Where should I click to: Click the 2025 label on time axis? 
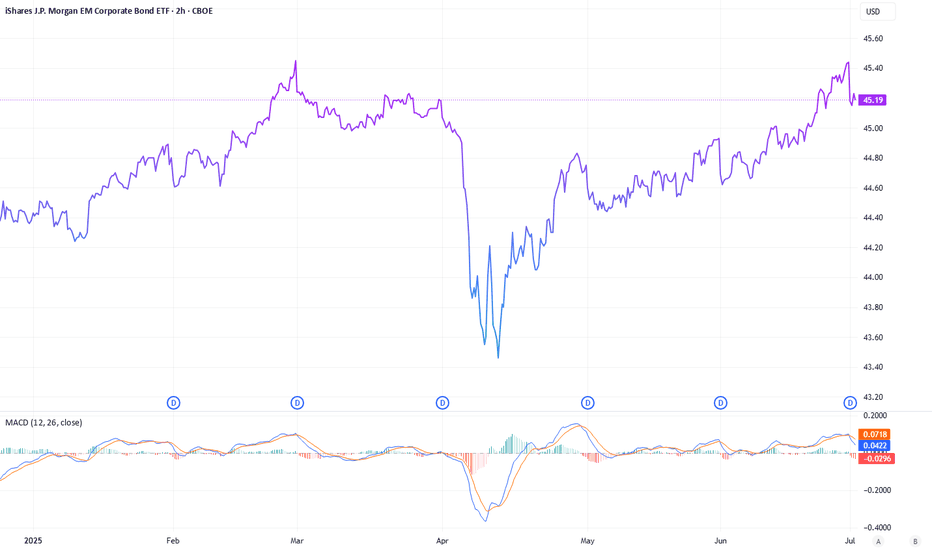(x=33, y=540)
